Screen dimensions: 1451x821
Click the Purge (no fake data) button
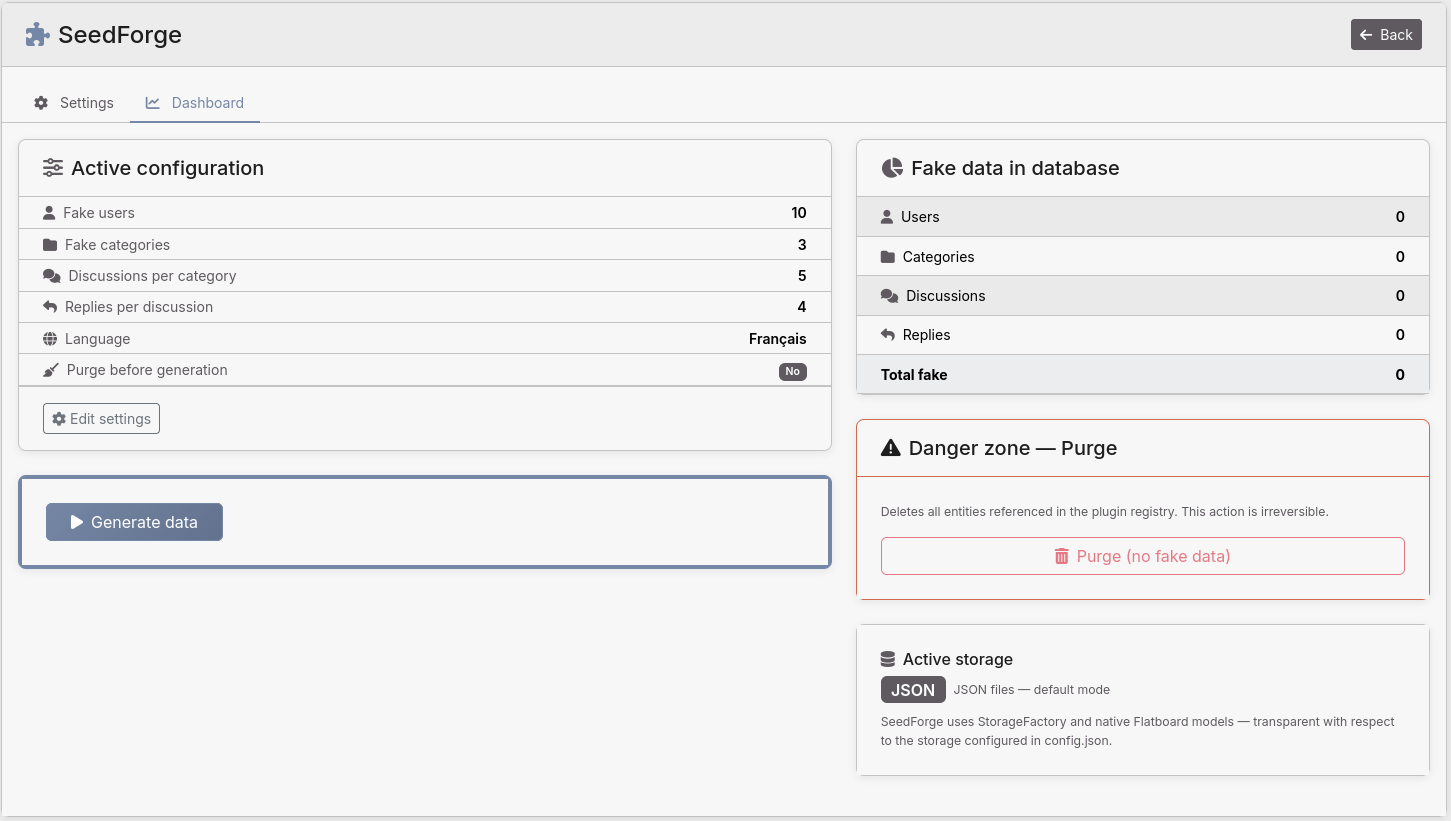[1142, 556]
